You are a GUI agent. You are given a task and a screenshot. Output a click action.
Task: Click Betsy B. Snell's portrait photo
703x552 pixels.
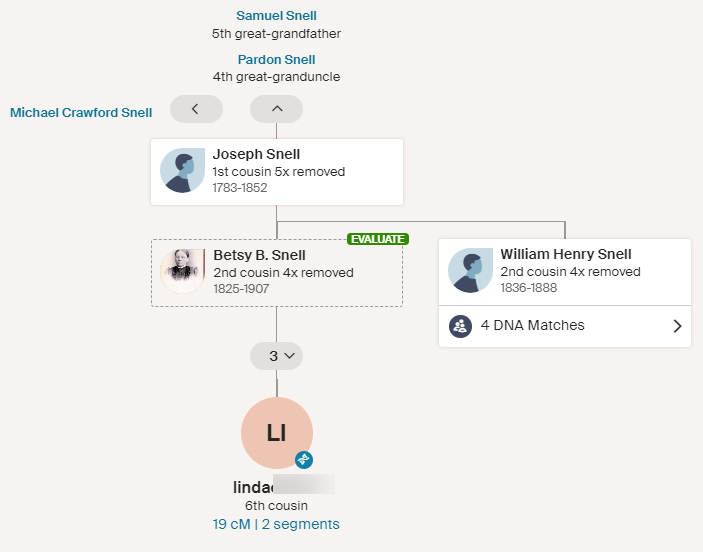point(182,271)
